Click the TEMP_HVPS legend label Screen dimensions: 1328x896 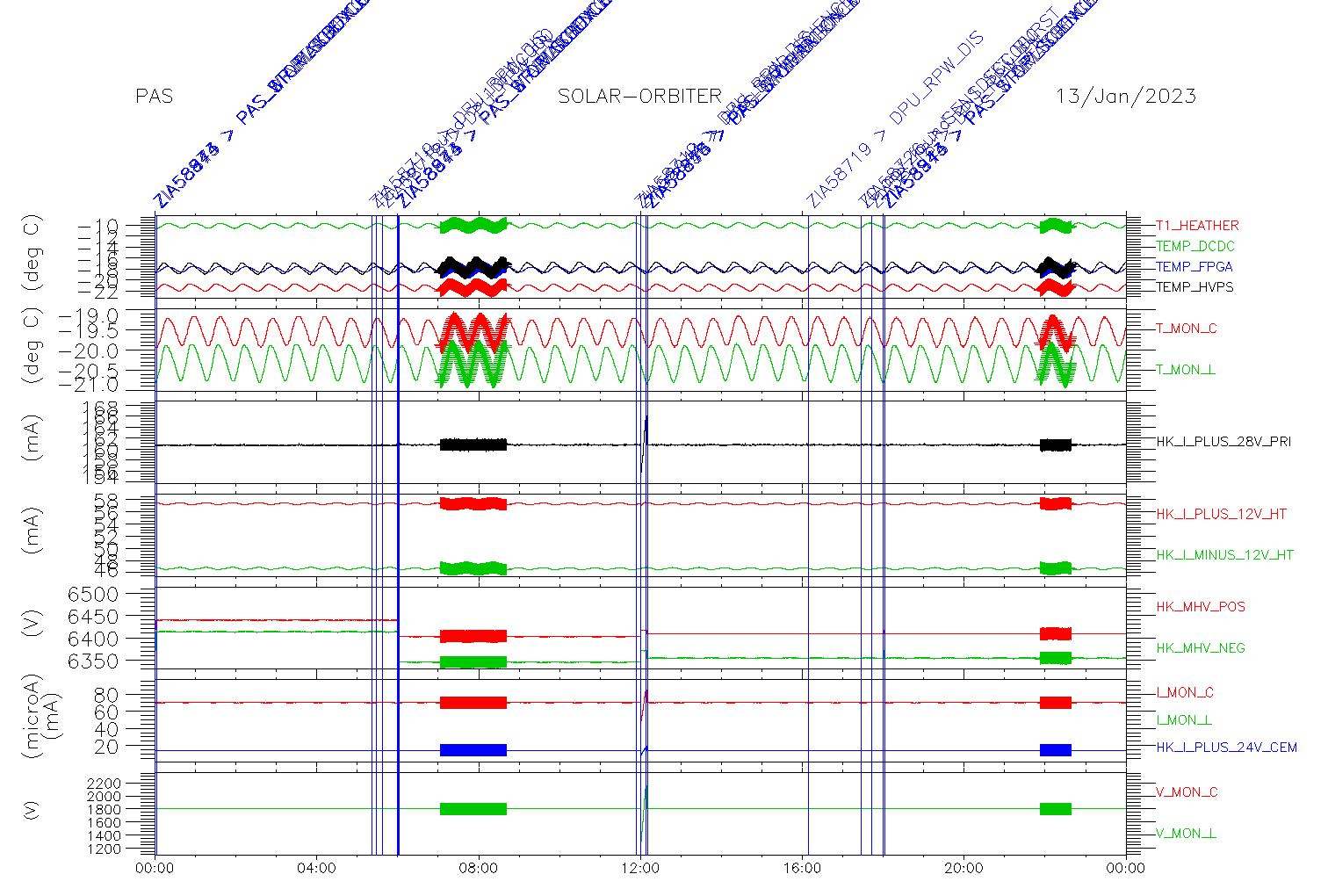click(x=1194, y=287)
